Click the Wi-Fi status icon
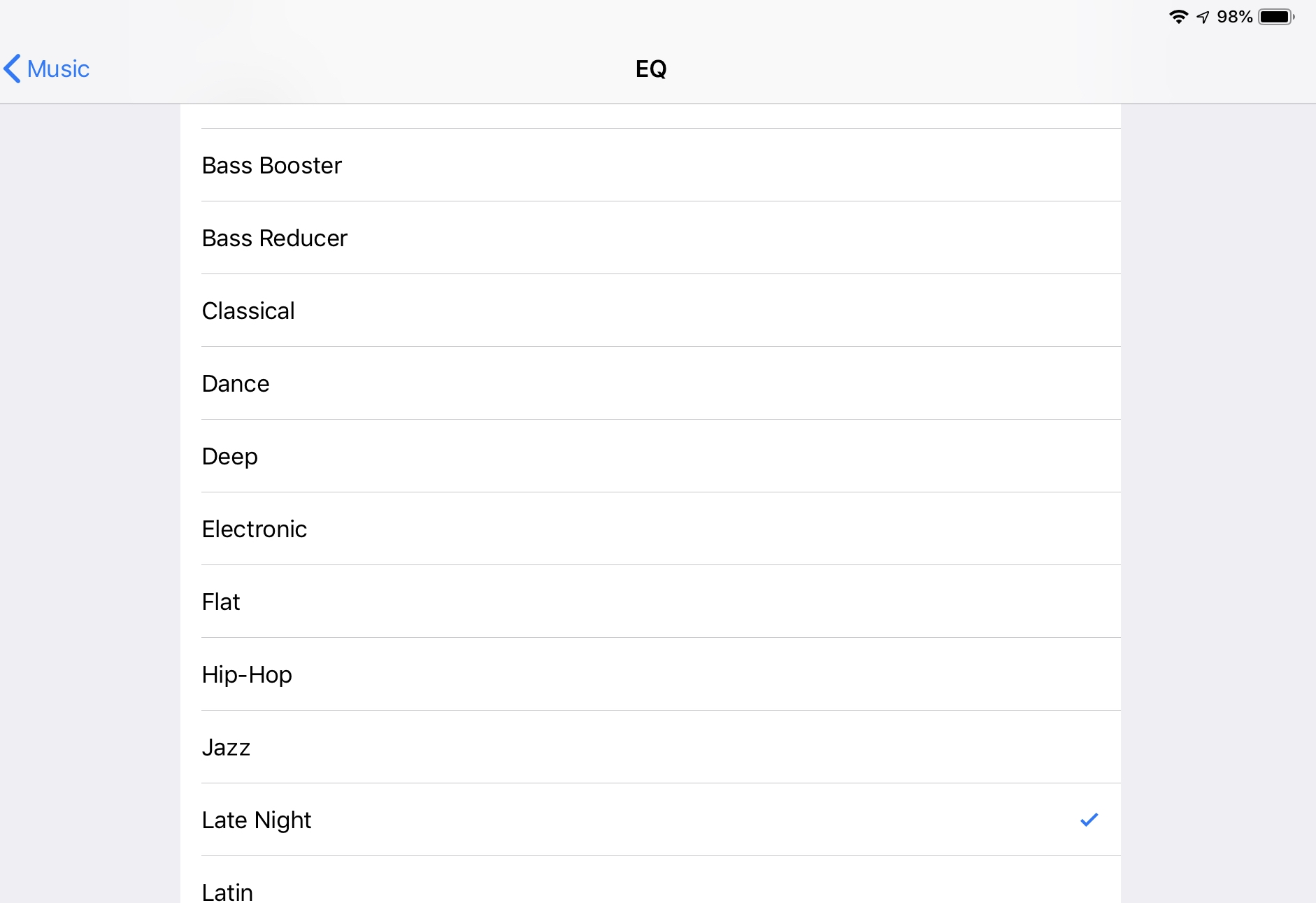 tap(1180, 16)
